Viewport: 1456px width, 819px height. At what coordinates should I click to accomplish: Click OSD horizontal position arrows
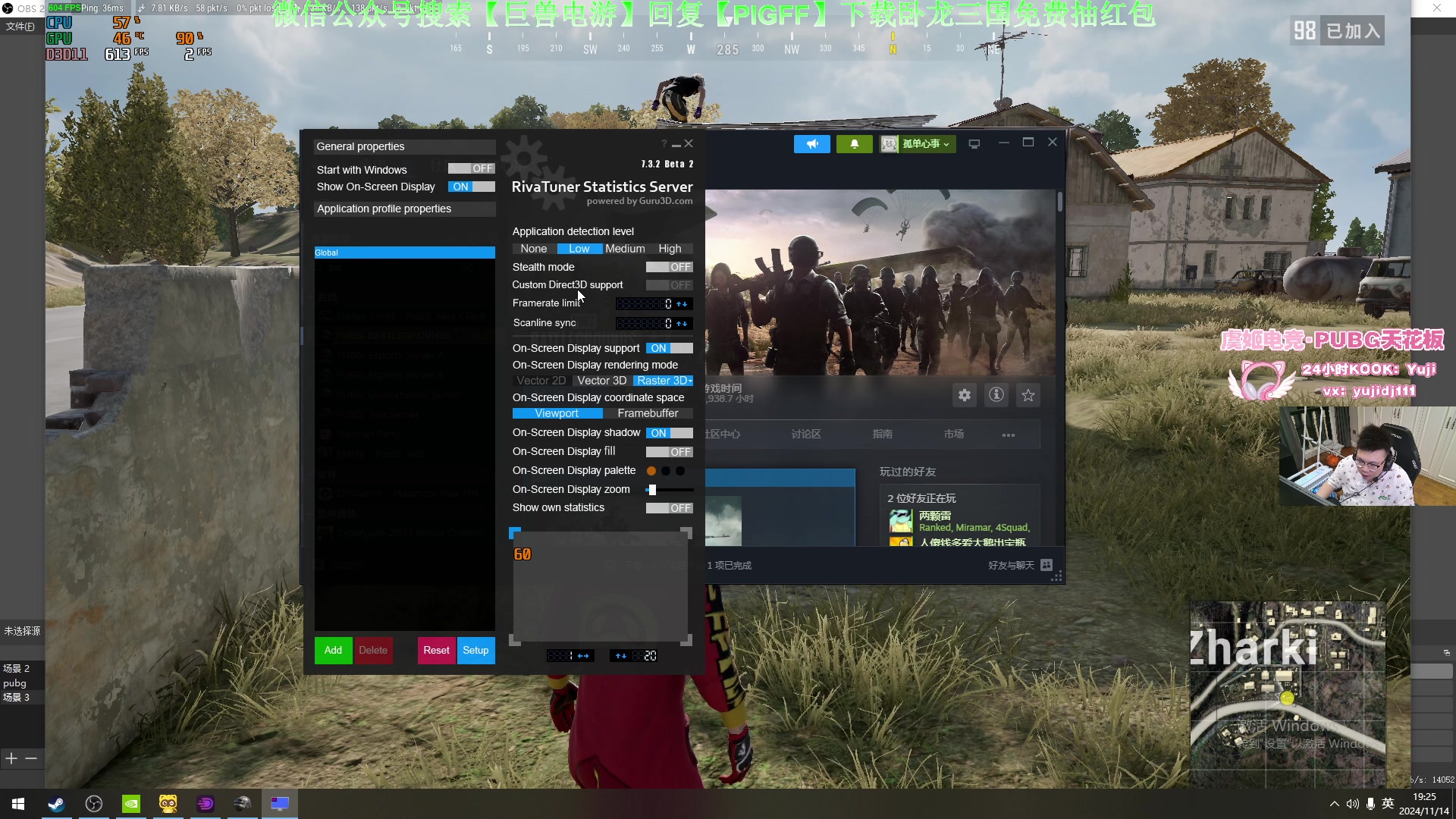pyautogui.click(x=583, y=656)
